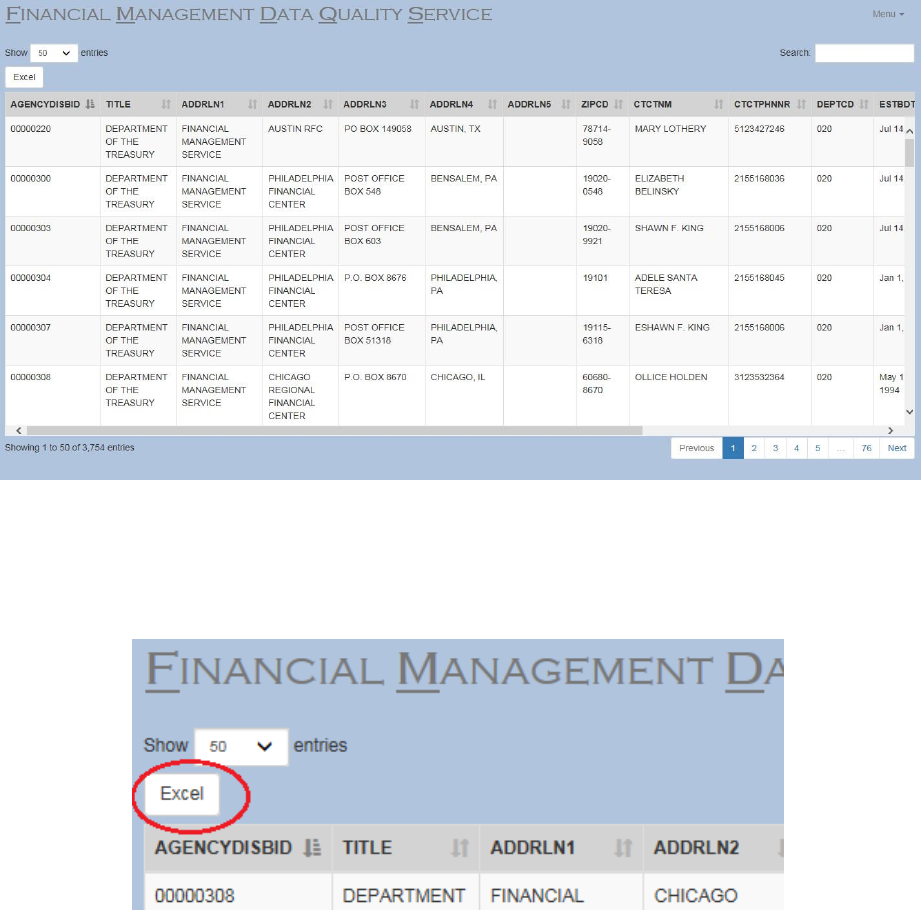Sort upper table by TITLE column icon

click(x=166, y=104)
